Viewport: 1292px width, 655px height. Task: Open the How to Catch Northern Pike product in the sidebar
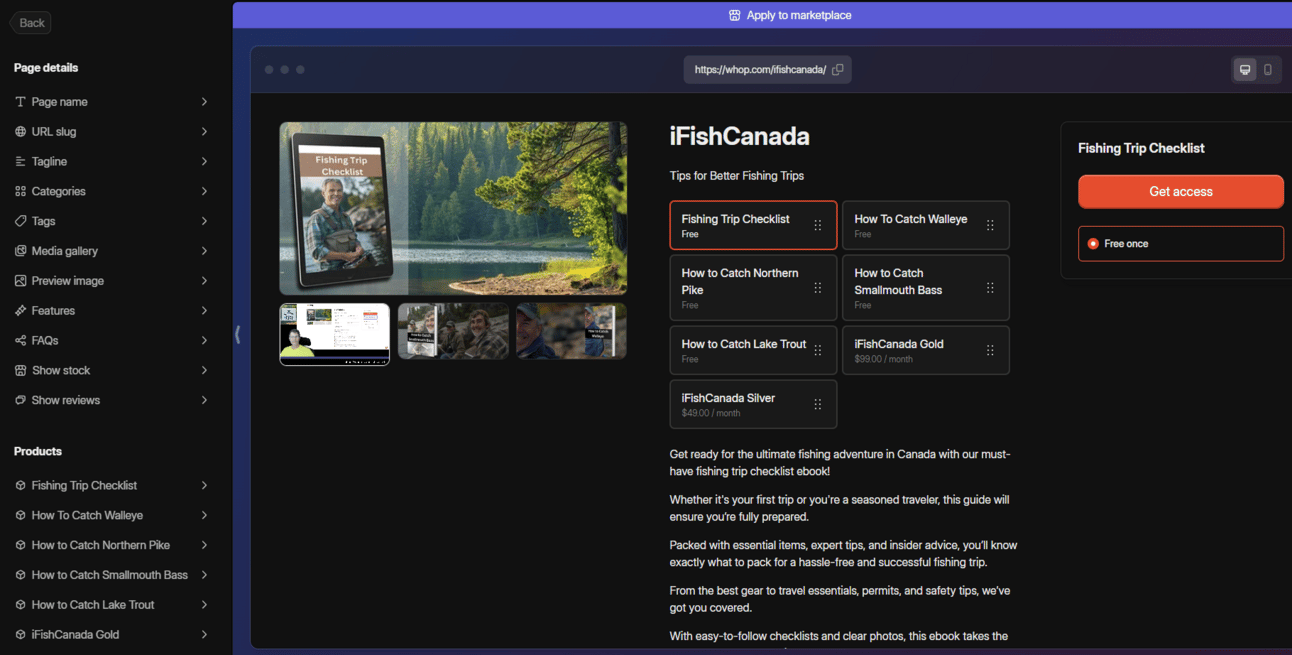tap(112, 545)
